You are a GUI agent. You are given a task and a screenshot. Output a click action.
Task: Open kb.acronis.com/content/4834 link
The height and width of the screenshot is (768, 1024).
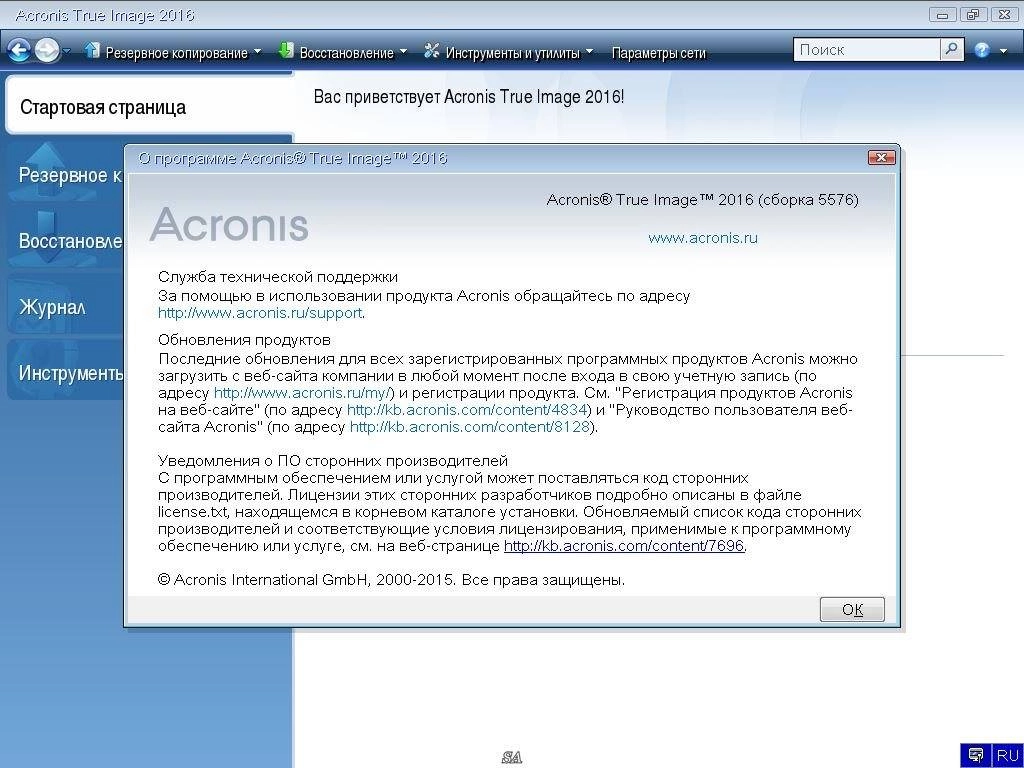pyautogui.click(x=467, y=410)
